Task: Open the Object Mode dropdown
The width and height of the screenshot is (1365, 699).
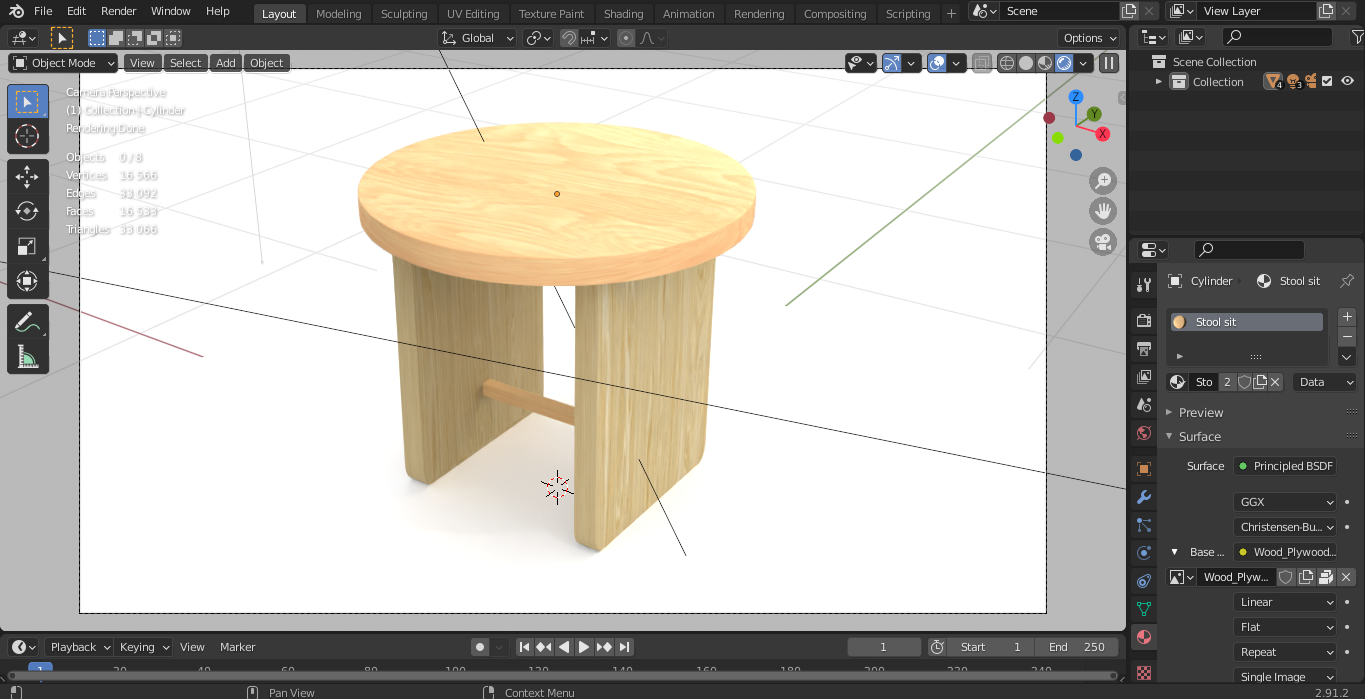Action: click(x=64, y=63)
